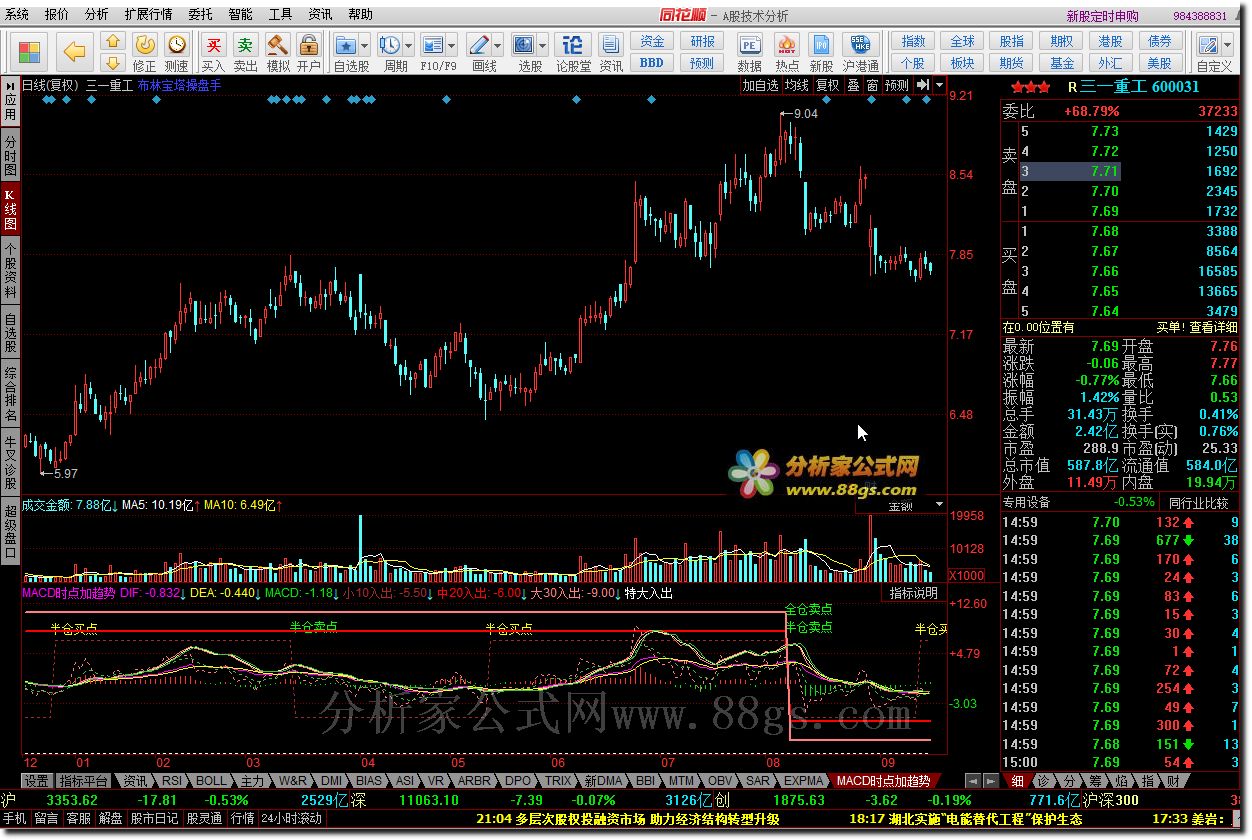
Task: Open the 系统 menu
Action: point(17,15)
